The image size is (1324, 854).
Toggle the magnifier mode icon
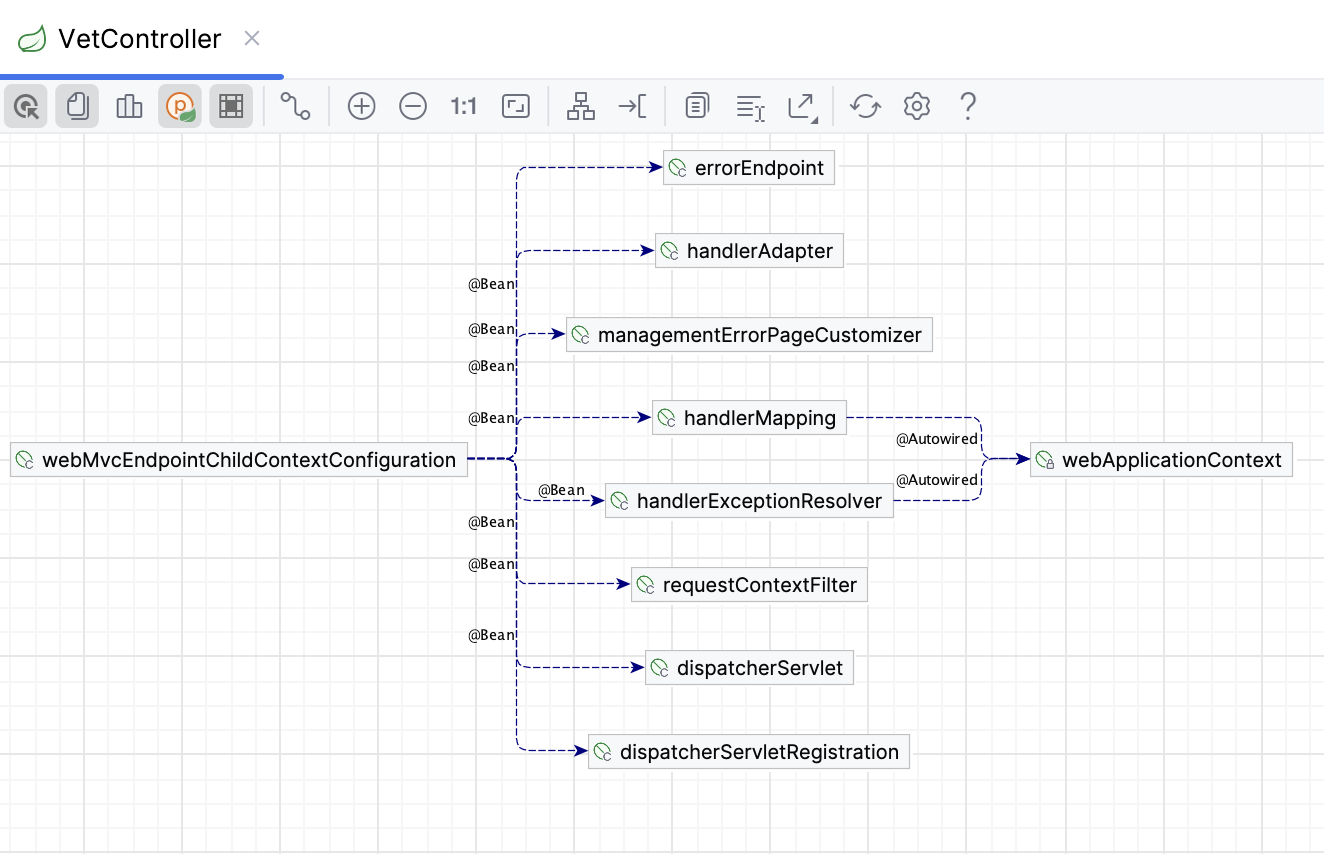(x=25, y=106)
